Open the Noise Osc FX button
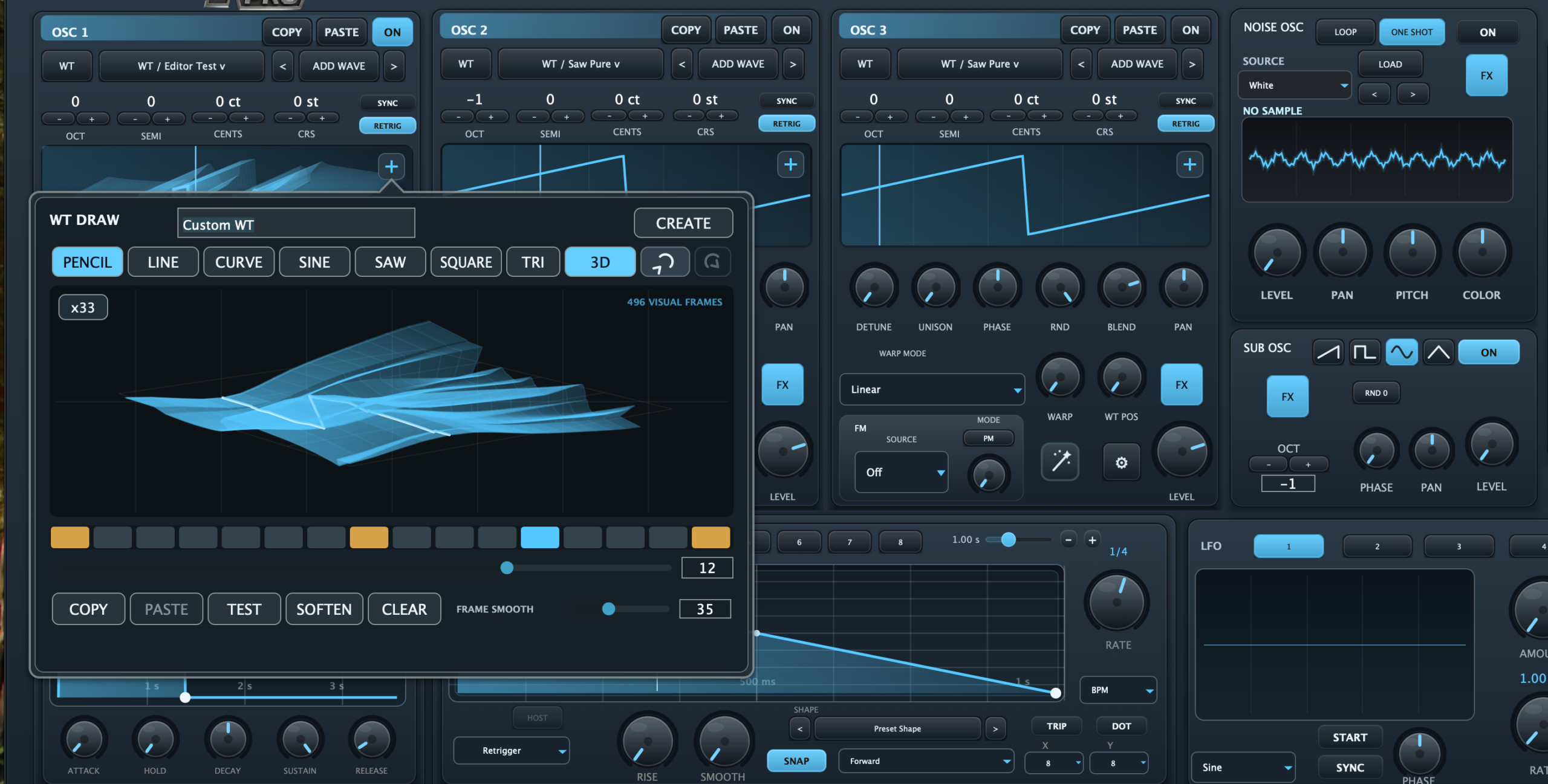 tap(1486, 76)
